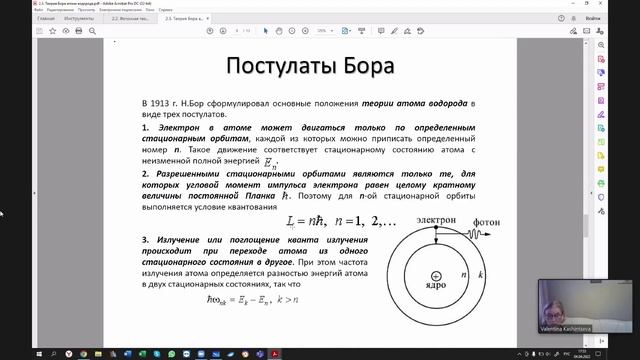The height and width of the screenshot is (360, 640).
Task: Zoom in with the plus icon
Action: point(305,31)
